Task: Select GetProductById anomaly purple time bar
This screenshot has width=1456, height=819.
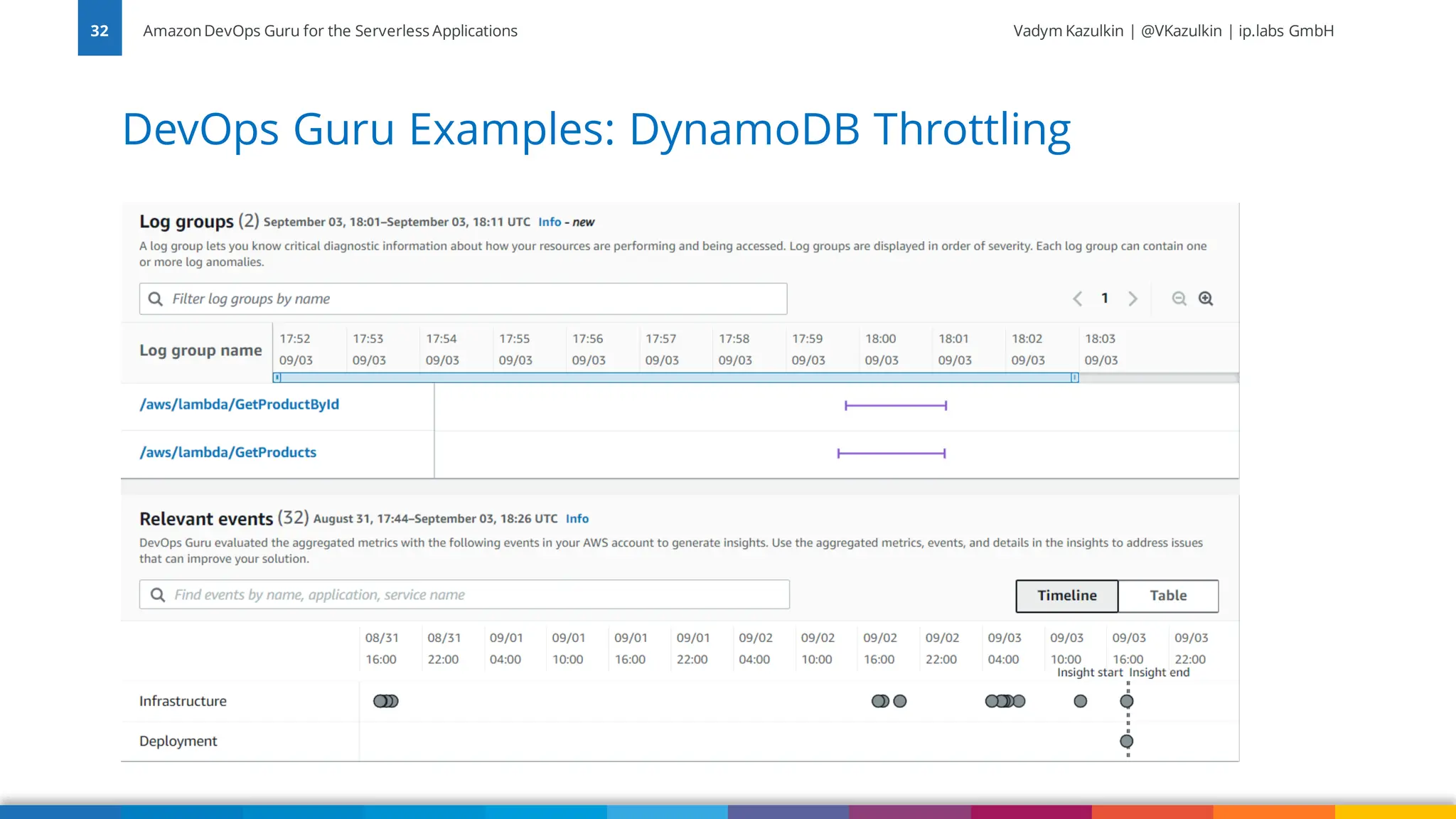Action: pyautogui.click(x=895, y=406)
